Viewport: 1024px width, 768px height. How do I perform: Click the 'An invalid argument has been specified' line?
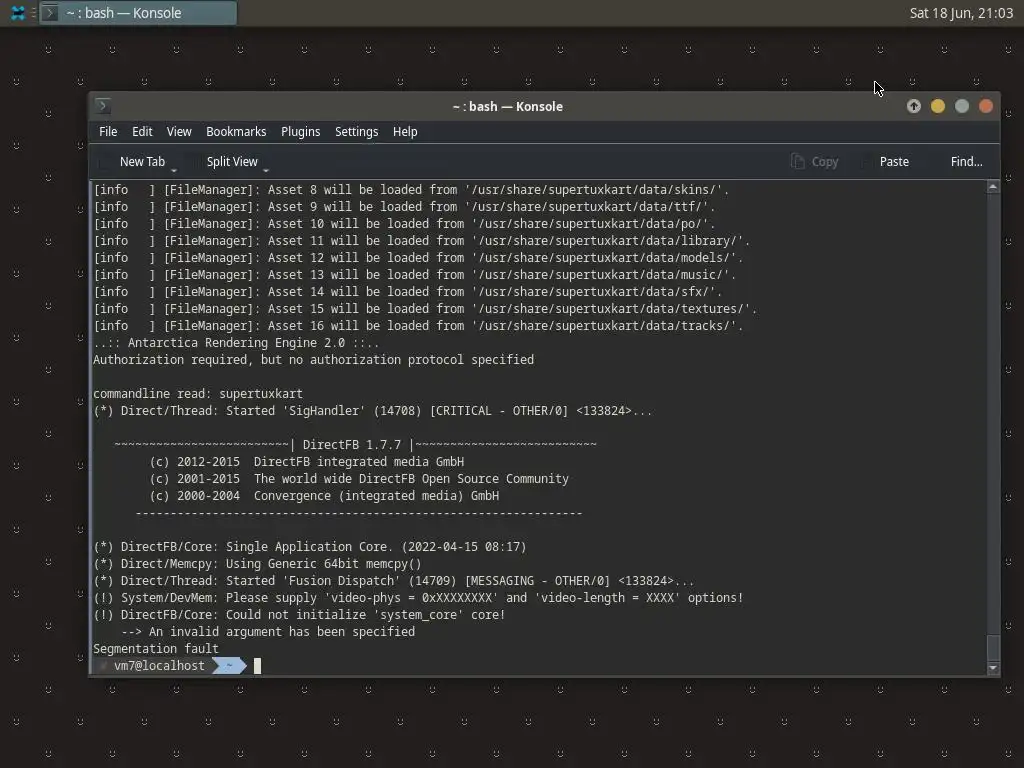pyautogui.click(x=268, y=632)
